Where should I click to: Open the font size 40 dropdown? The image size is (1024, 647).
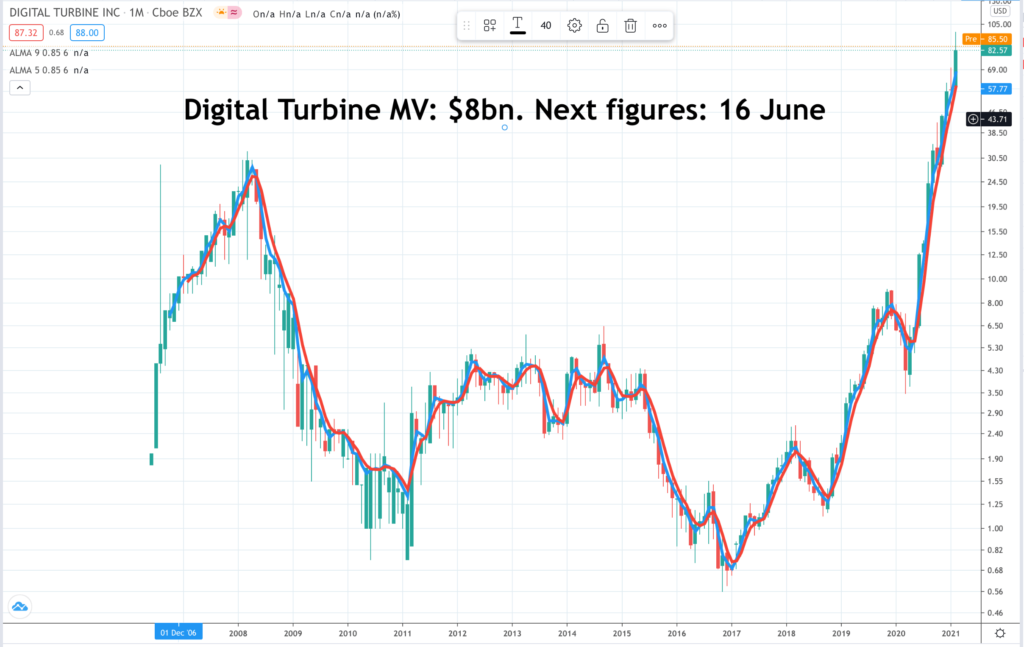point(546,25)
